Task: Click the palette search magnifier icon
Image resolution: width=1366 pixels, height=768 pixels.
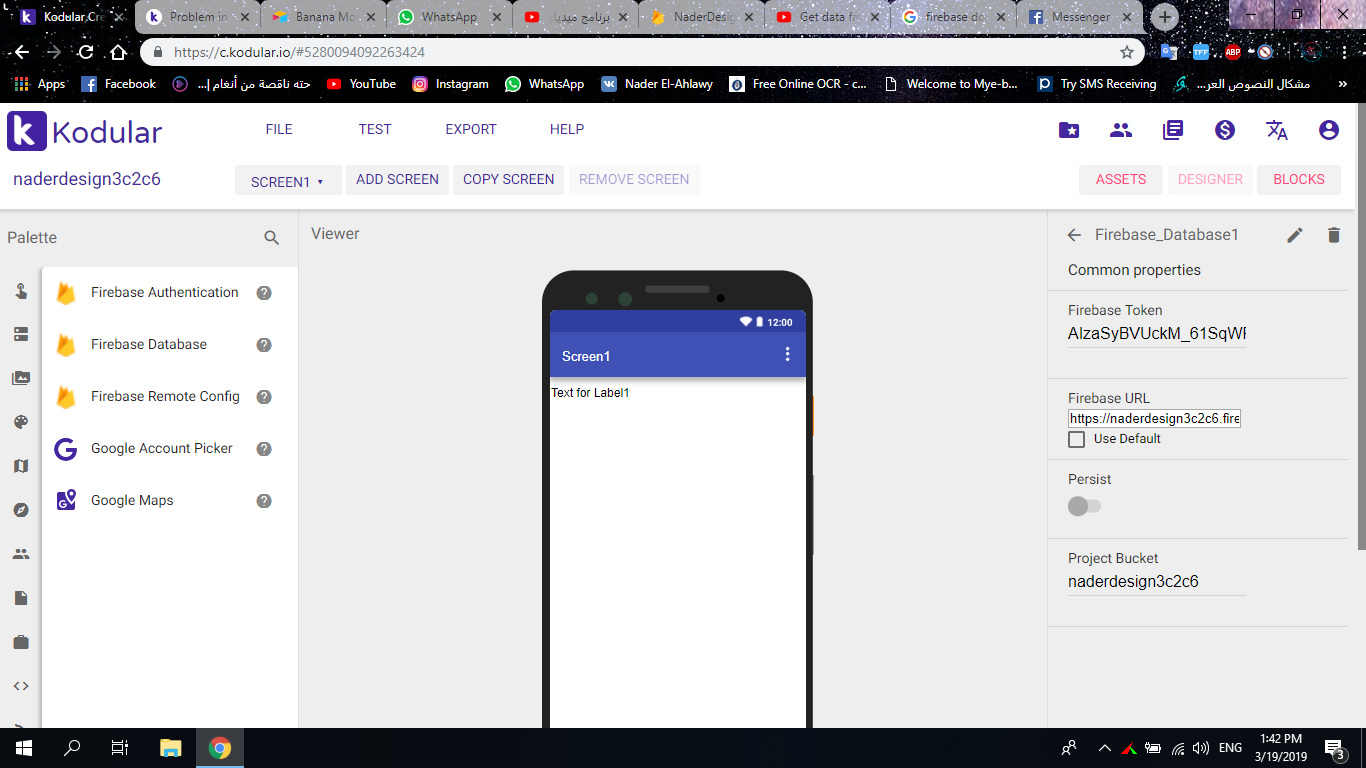Action: coord(272,238)
